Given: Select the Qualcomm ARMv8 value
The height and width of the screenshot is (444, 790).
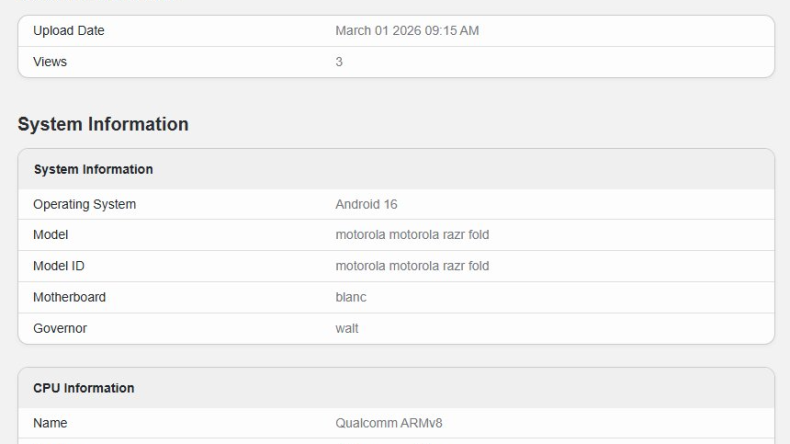Looking at the screenshot, I should click(388, 423).
